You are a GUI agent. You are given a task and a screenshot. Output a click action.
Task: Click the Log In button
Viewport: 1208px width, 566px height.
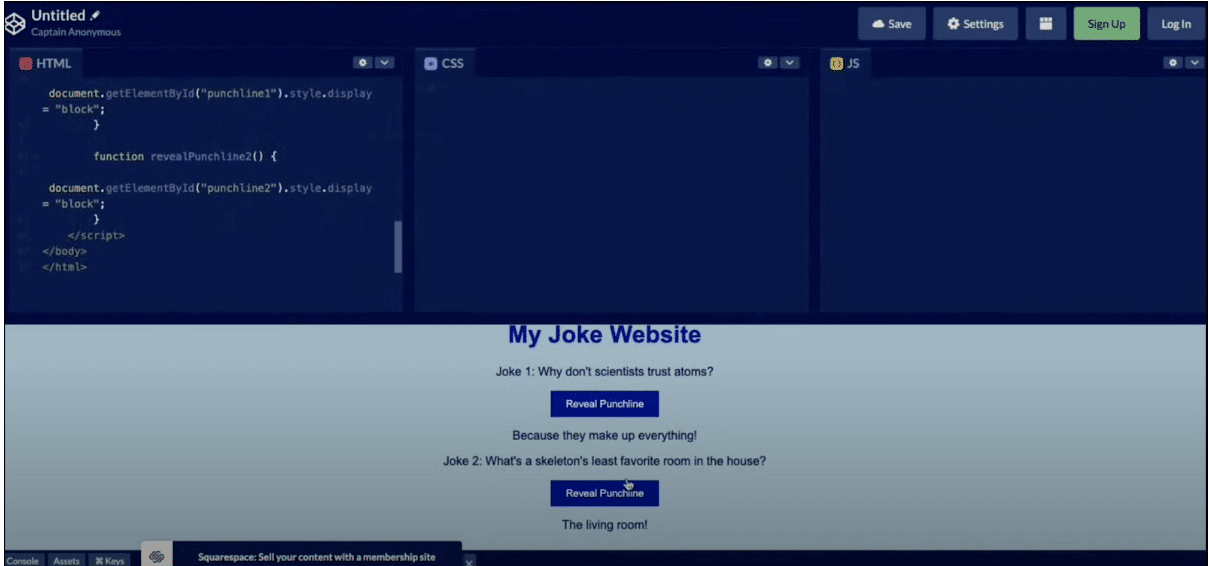click(x=1176, y=24)
